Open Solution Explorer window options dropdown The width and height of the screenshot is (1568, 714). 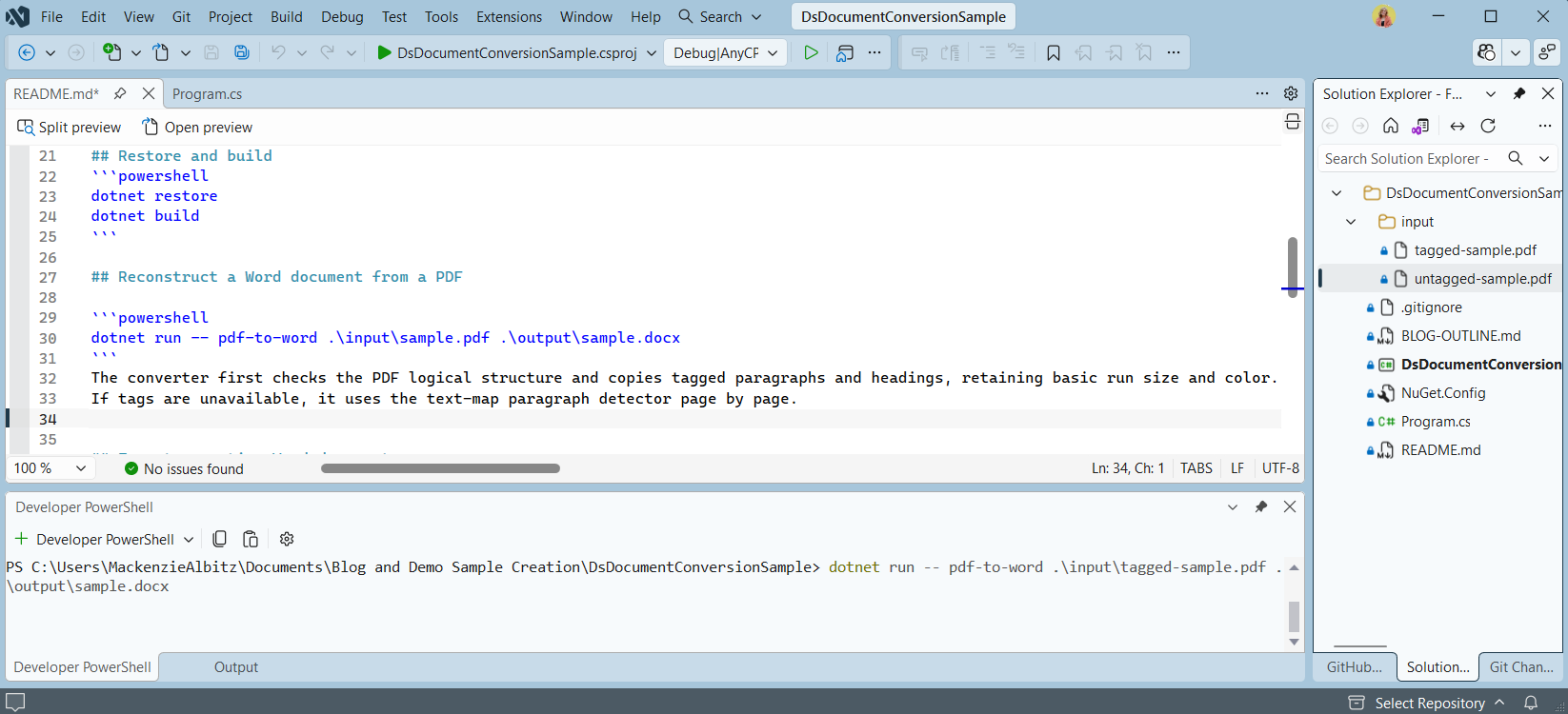click(x=1491, y=93)
